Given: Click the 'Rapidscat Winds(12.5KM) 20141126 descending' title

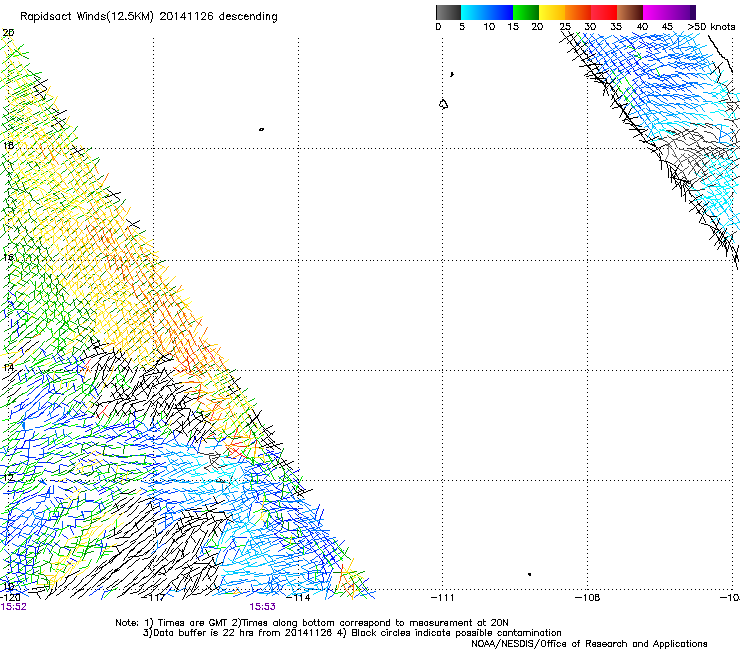Looking at the screenshot, I should (x=149, y=16).
